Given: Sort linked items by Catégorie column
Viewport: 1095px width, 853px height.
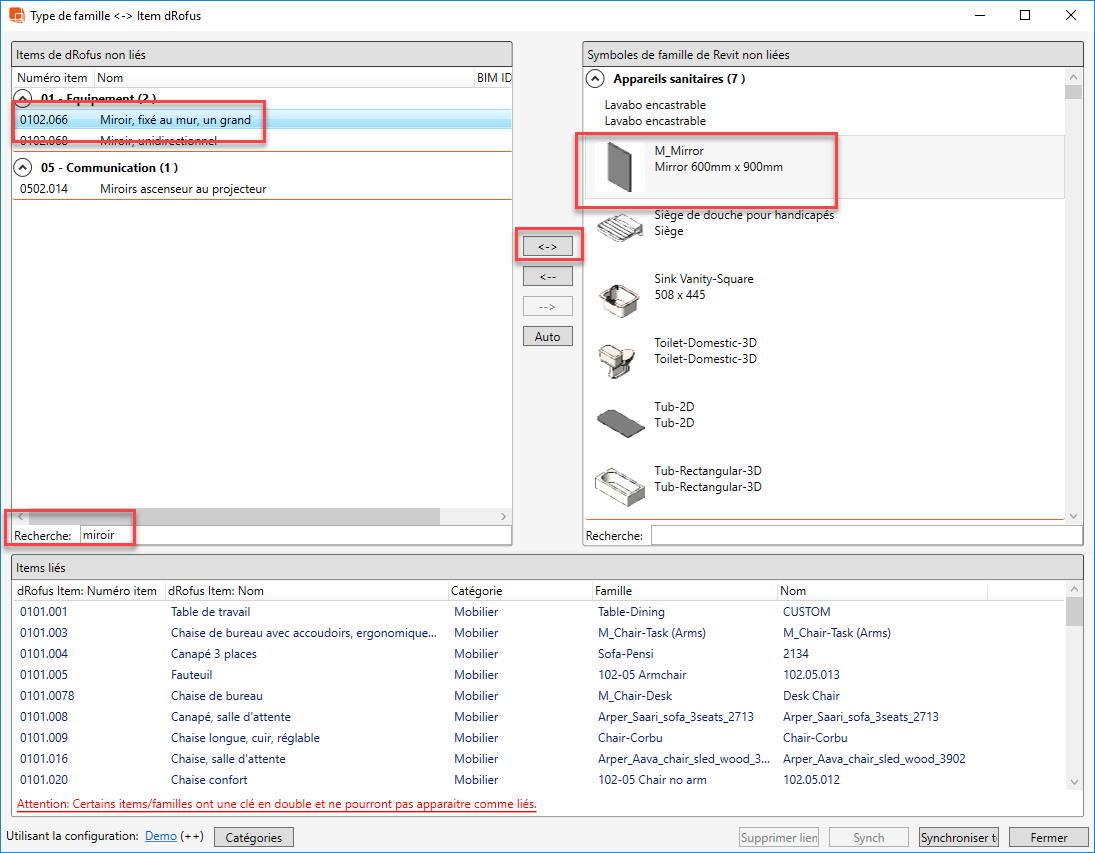Looking at the screenshot, I should (x=477, y=591).
